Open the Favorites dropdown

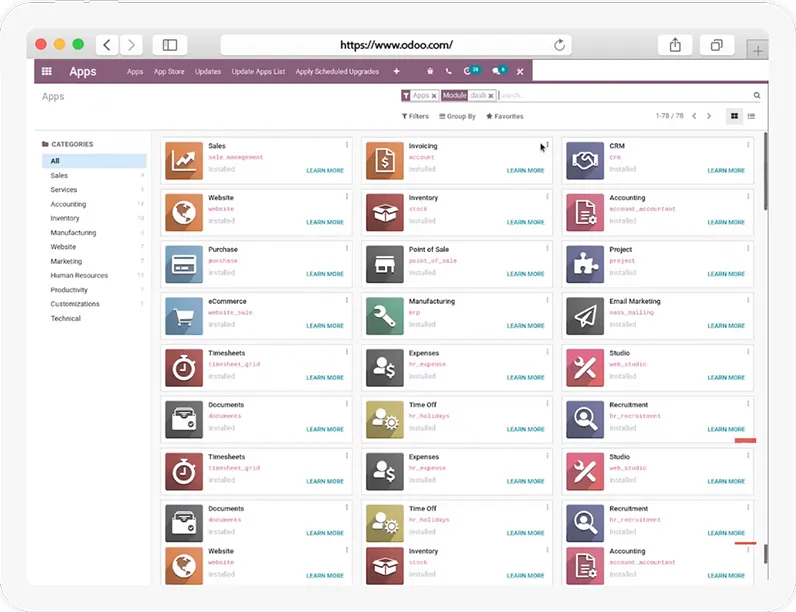coord(505,116)
